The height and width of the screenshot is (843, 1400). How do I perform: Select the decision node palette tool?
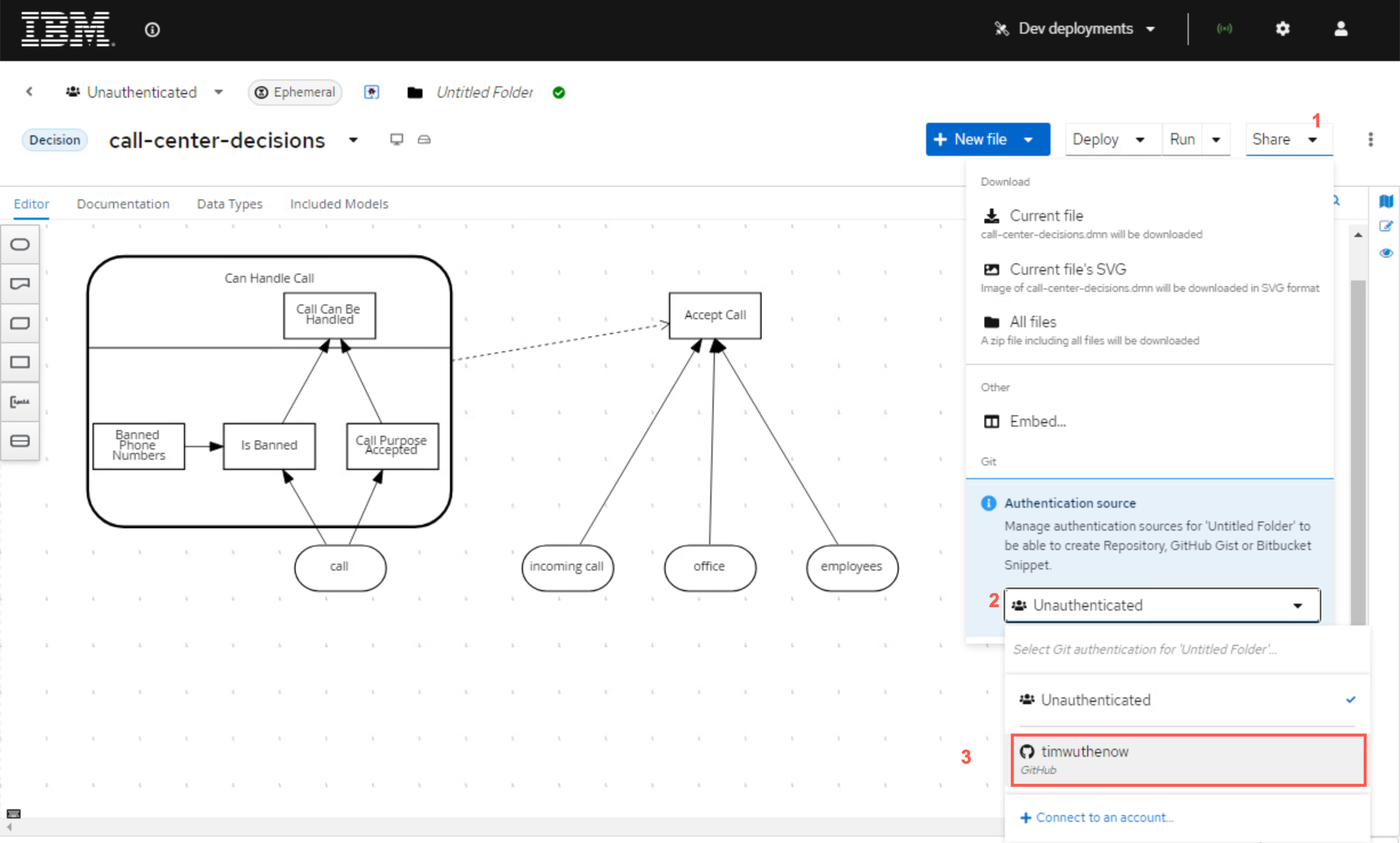[x=20, y=363]
